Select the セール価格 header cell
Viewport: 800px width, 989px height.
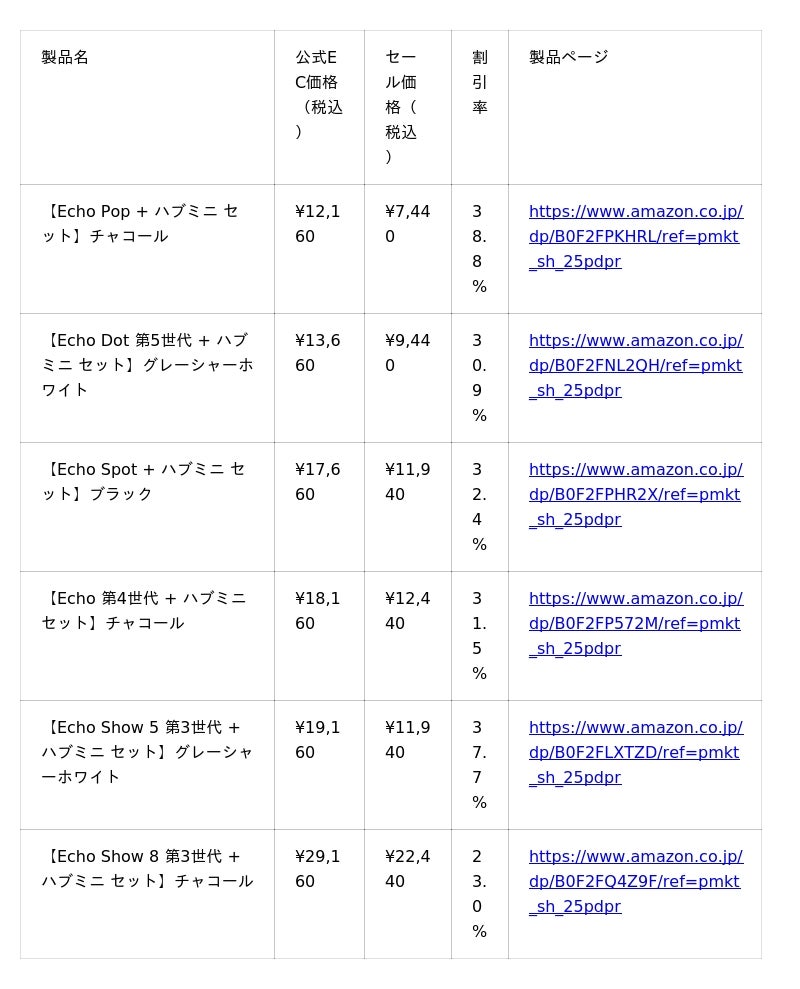click(401, 107)
